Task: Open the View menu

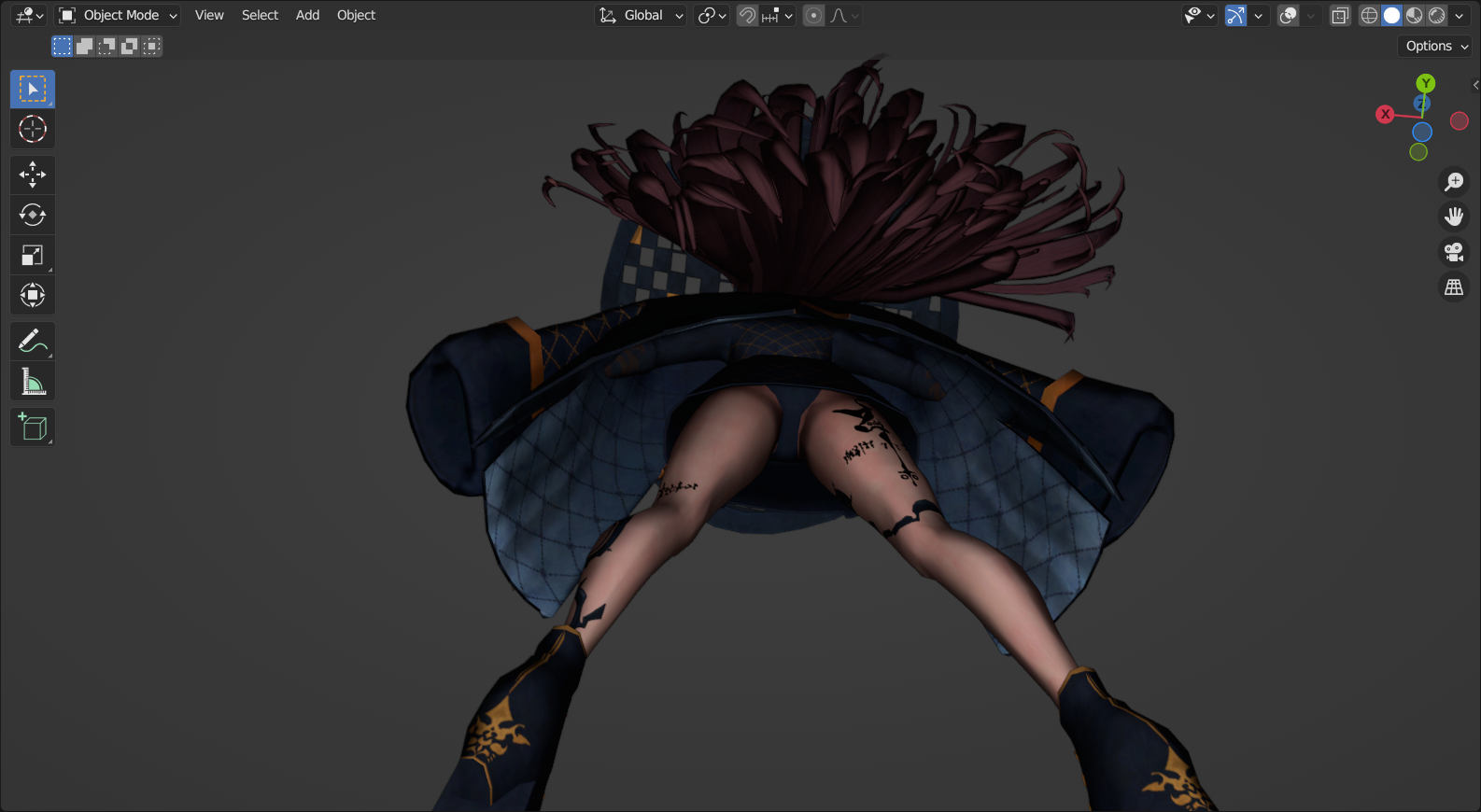Action: point(209,16)
